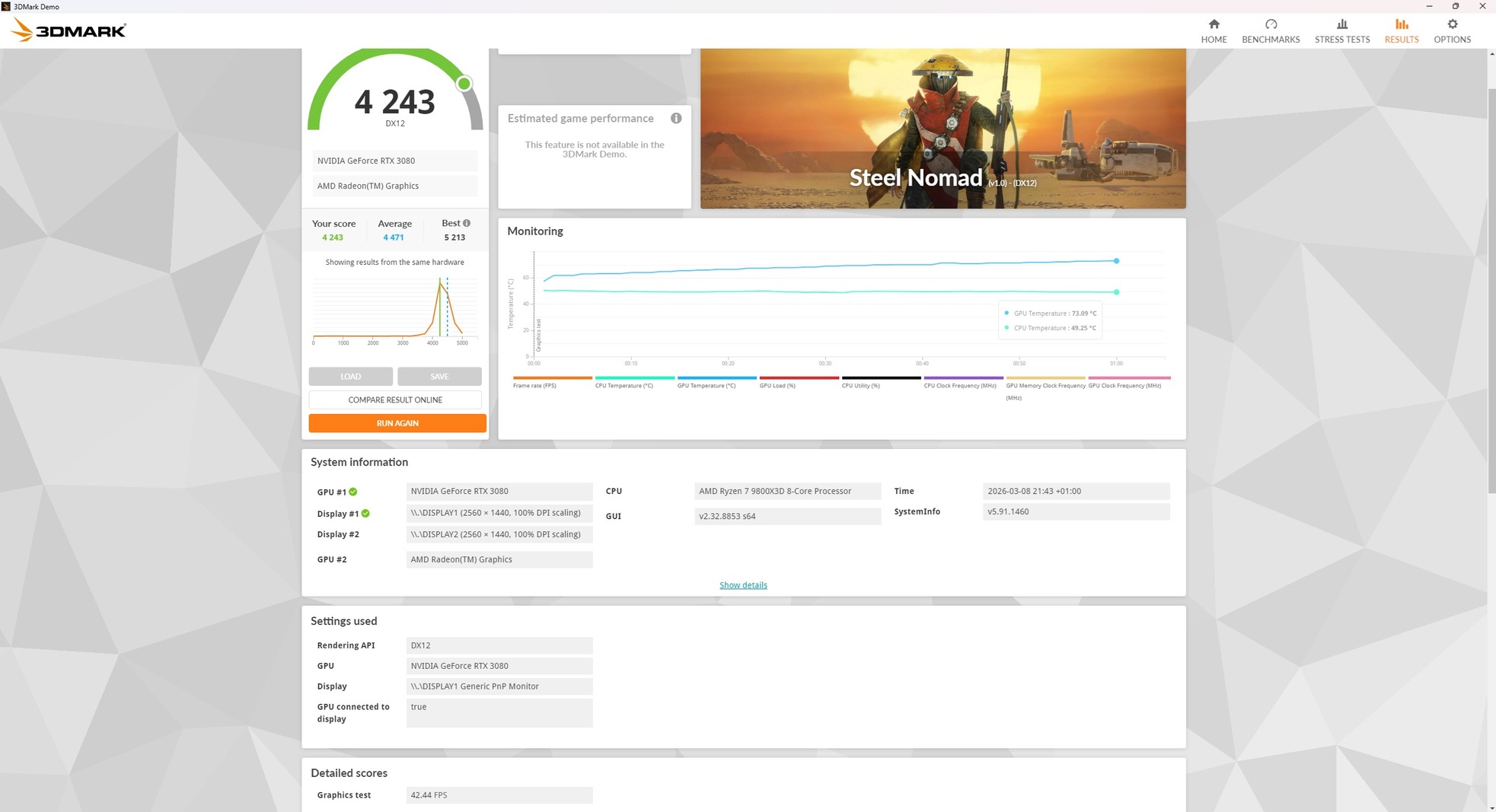Toggle the GPU Temperature legend swatch
This screenshot has height=812, width=1496.
pyautogui.click(x=717, y=377)
